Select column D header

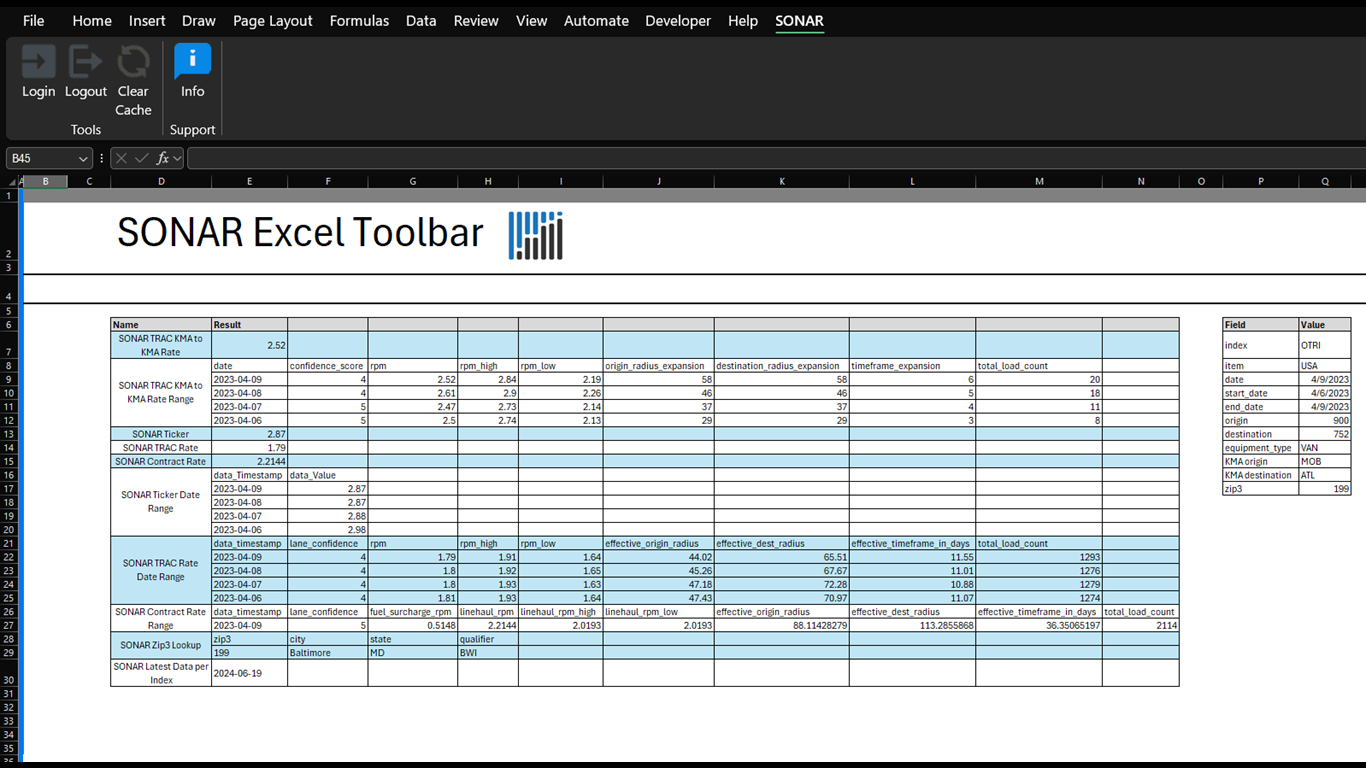coord(161,182)
